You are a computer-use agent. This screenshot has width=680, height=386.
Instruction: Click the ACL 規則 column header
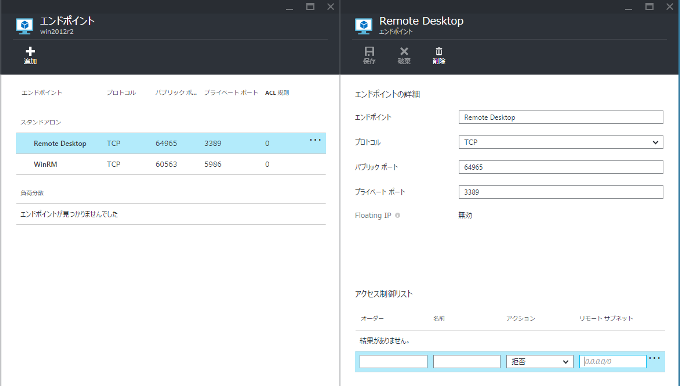277,93
